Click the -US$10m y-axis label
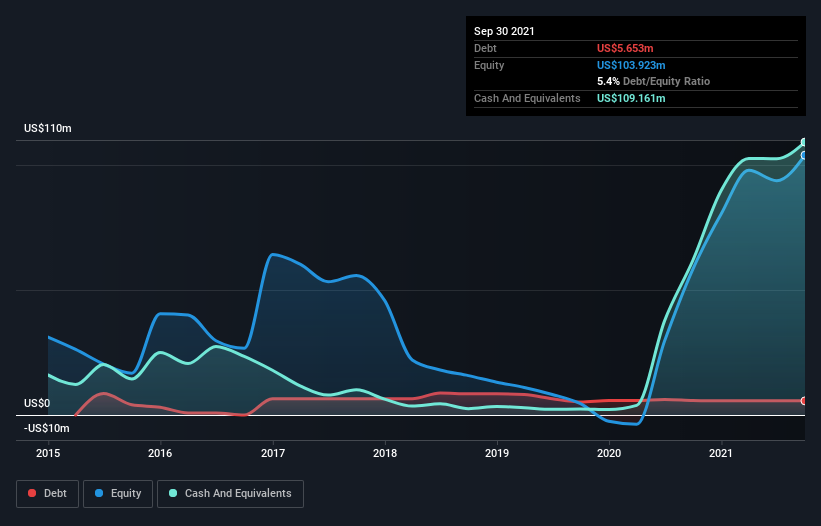The width and height of the screenshot is (821, 526). coord(47,429)
